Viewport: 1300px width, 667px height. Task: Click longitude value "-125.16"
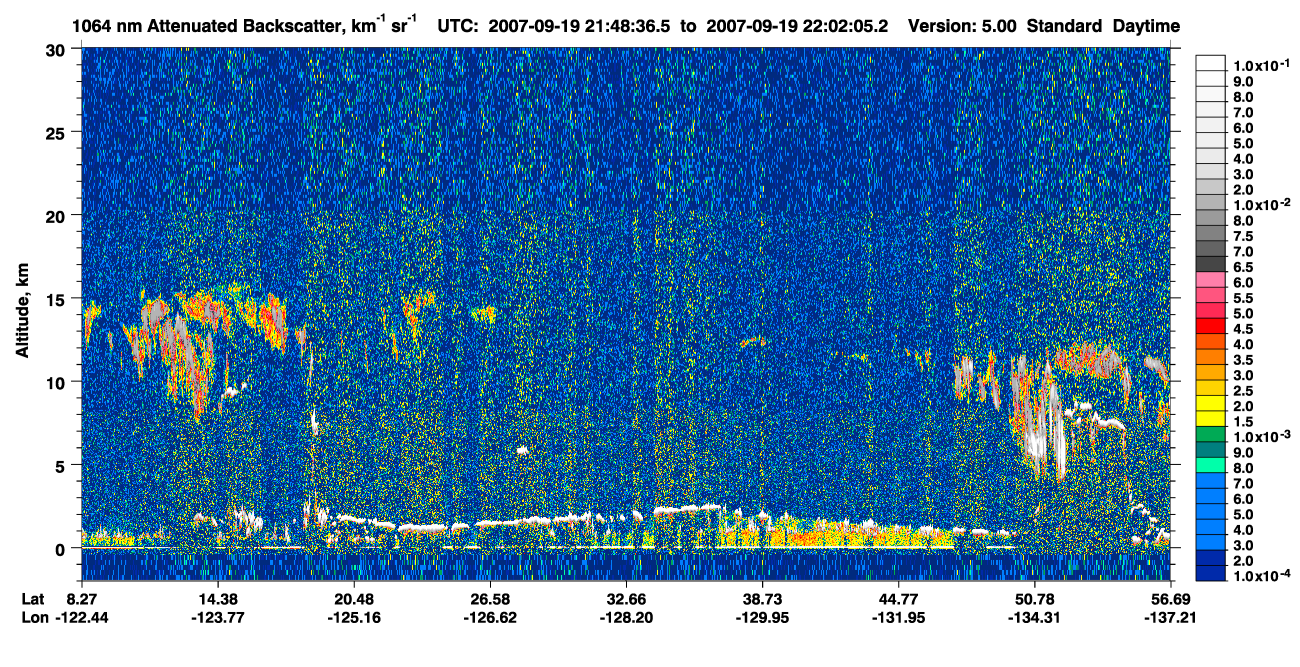[x=353, y=617]
